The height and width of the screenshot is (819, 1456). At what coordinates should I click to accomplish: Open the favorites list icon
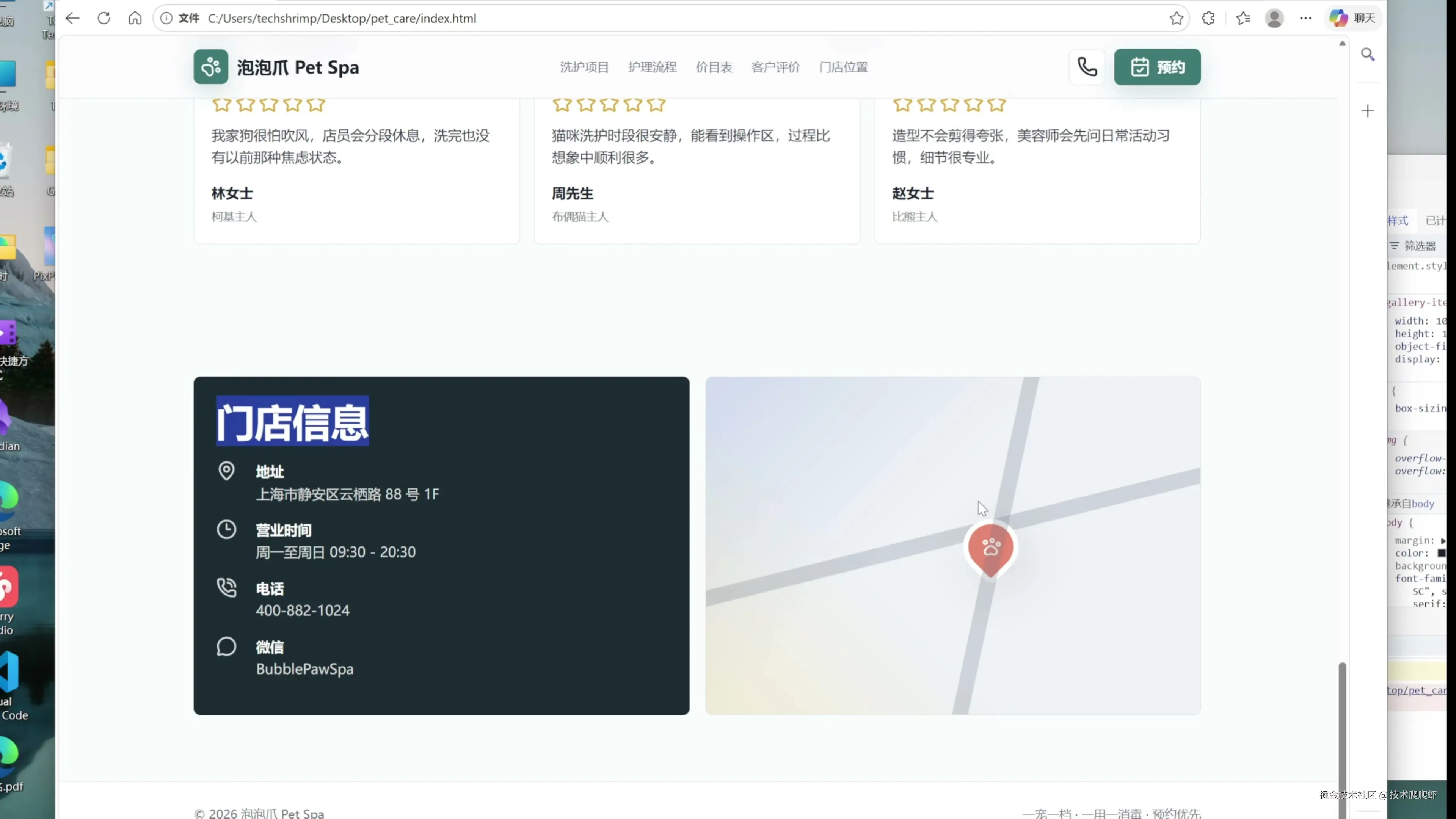[x=1243, y=18]
